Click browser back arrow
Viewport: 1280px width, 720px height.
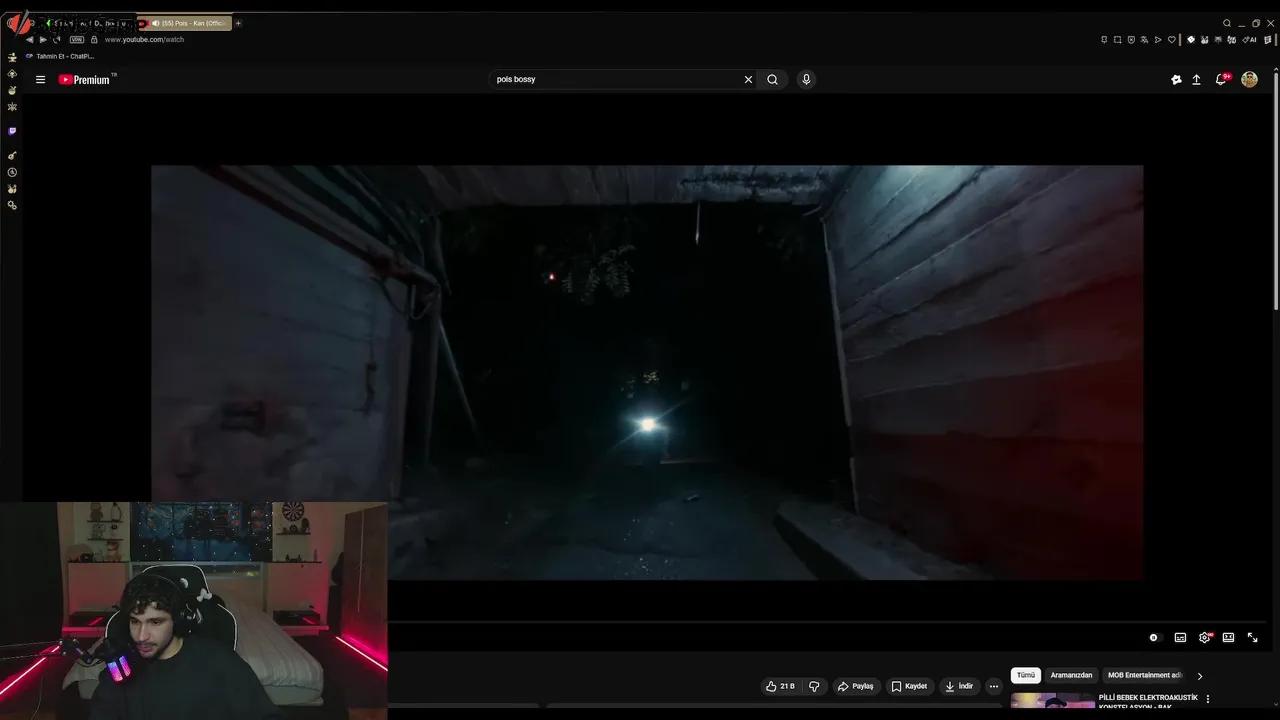pyautogui.click(x=29, y=39)
